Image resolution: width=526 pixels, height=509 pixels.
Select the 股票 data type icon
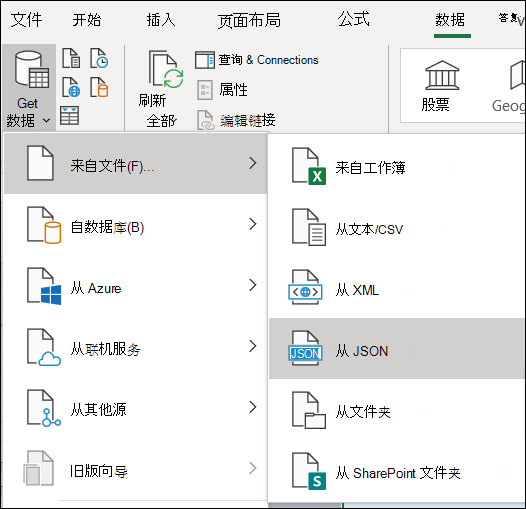coord(442,75)
